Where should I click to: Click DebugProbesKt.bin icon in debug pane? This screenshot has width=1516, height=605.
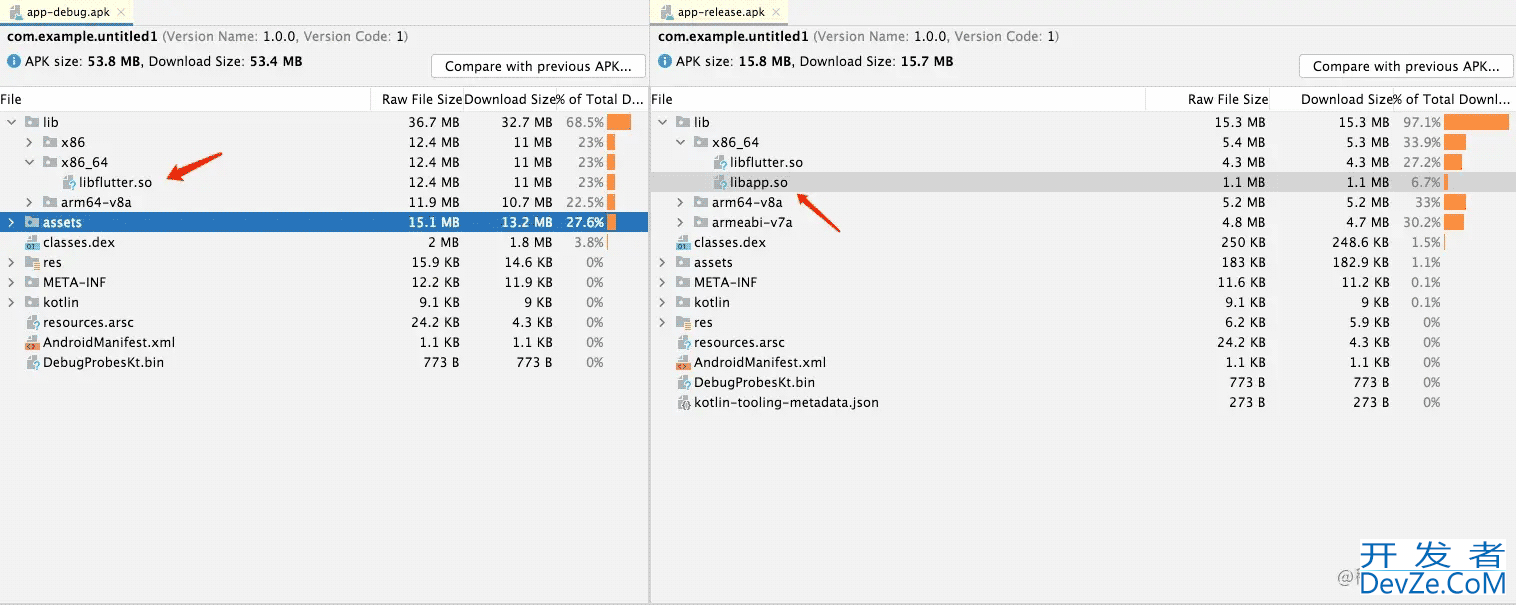tap(32, 362)
